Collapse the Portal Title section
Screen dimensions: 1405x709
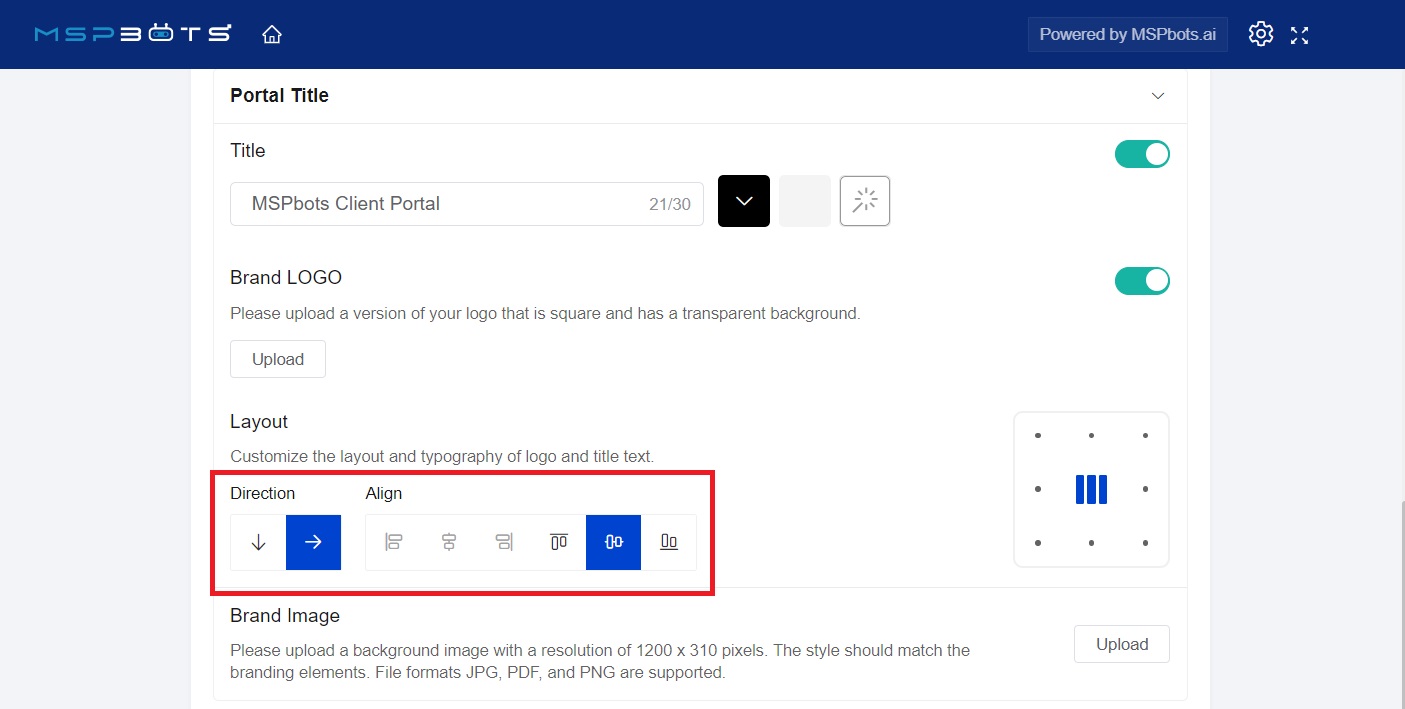pyautogui.click(x=1158, y=96)
